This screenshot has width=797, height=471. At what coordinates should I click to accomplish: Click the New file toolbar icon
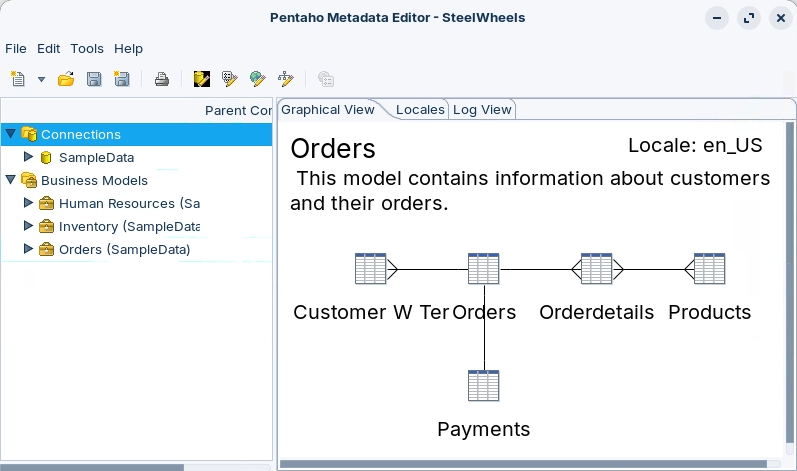tap(18, 79)
